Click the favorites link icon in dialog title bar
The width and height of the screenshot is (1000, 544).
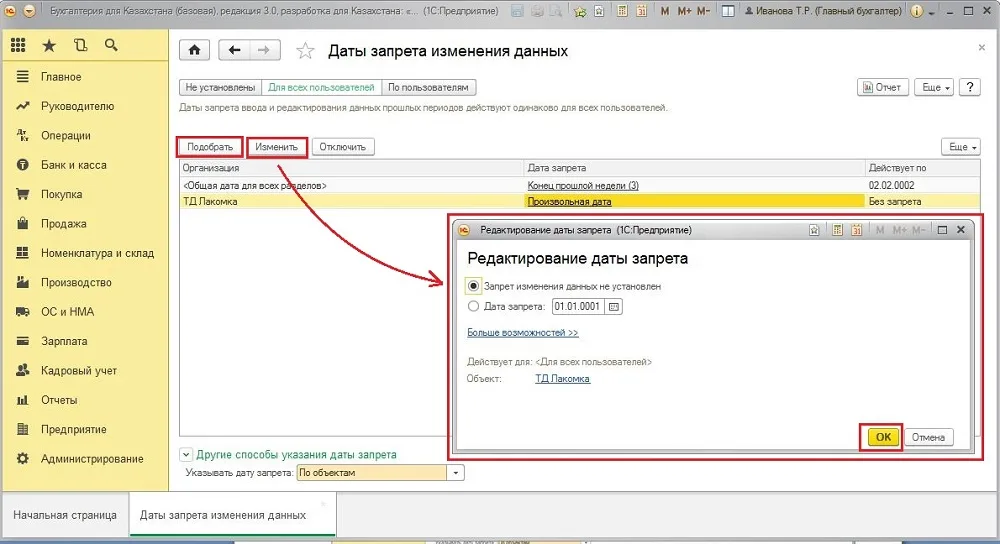tap(814, 230)
